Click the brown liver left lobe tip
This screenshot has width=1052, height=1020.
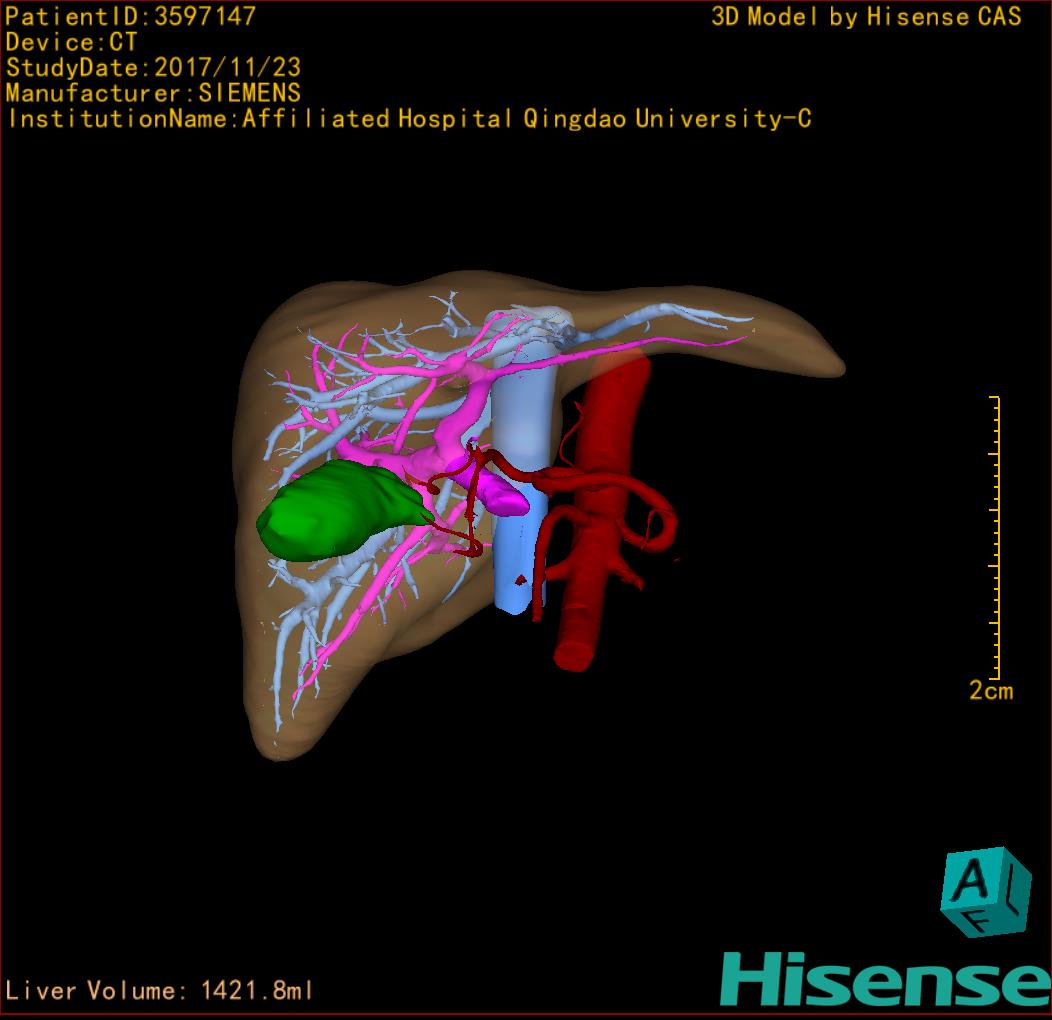815,356
